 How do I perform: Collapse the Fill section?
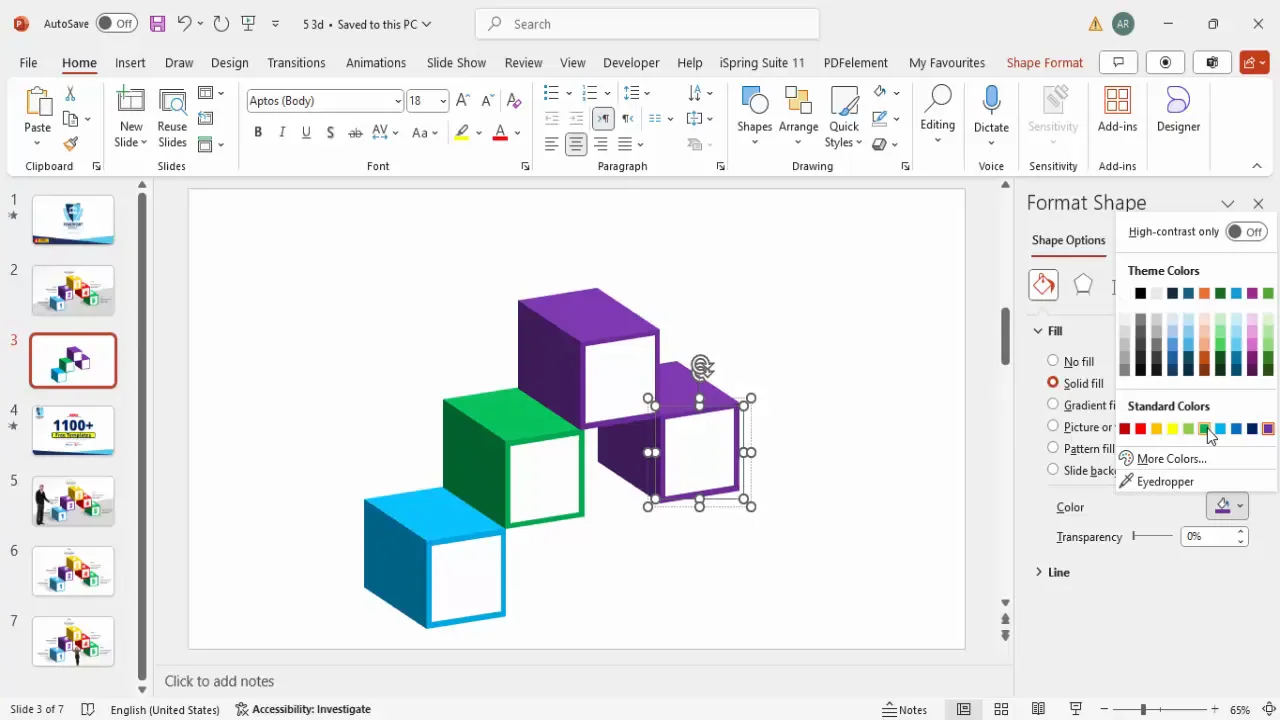[1038, 331]
